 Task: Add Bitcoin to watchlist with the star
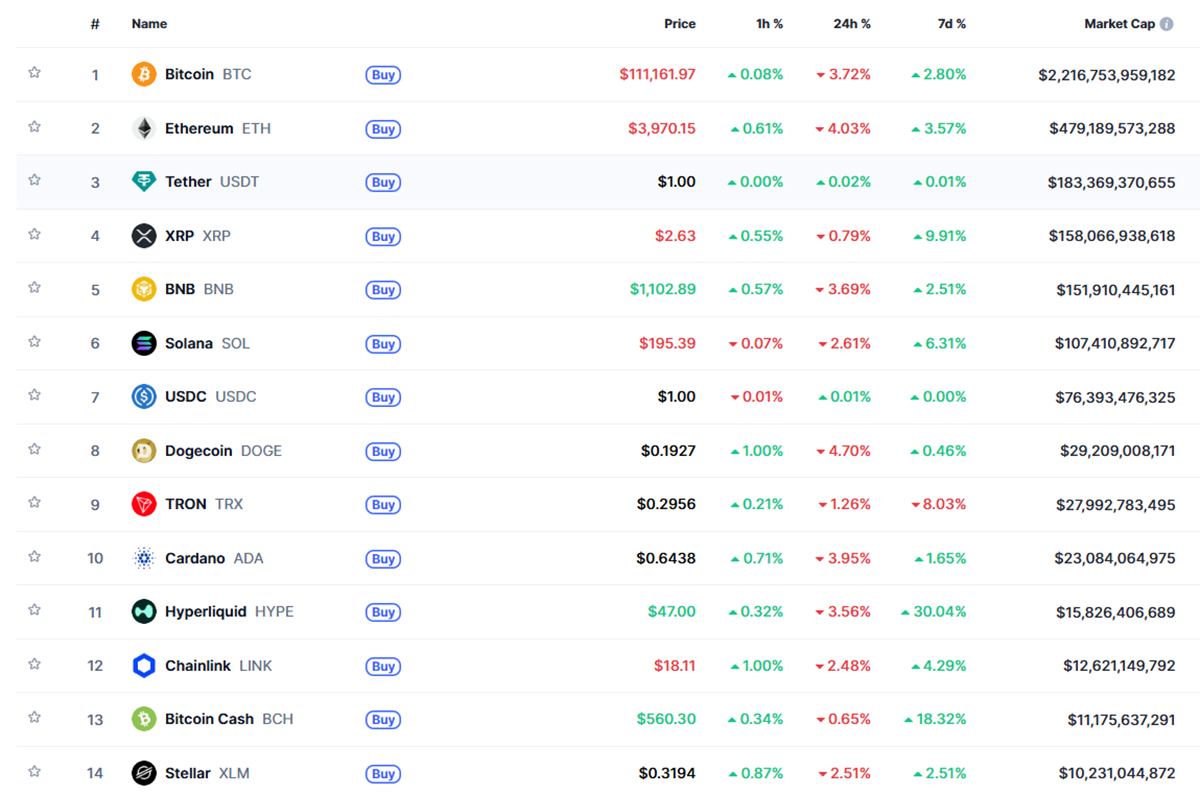[x=35, y=74]
